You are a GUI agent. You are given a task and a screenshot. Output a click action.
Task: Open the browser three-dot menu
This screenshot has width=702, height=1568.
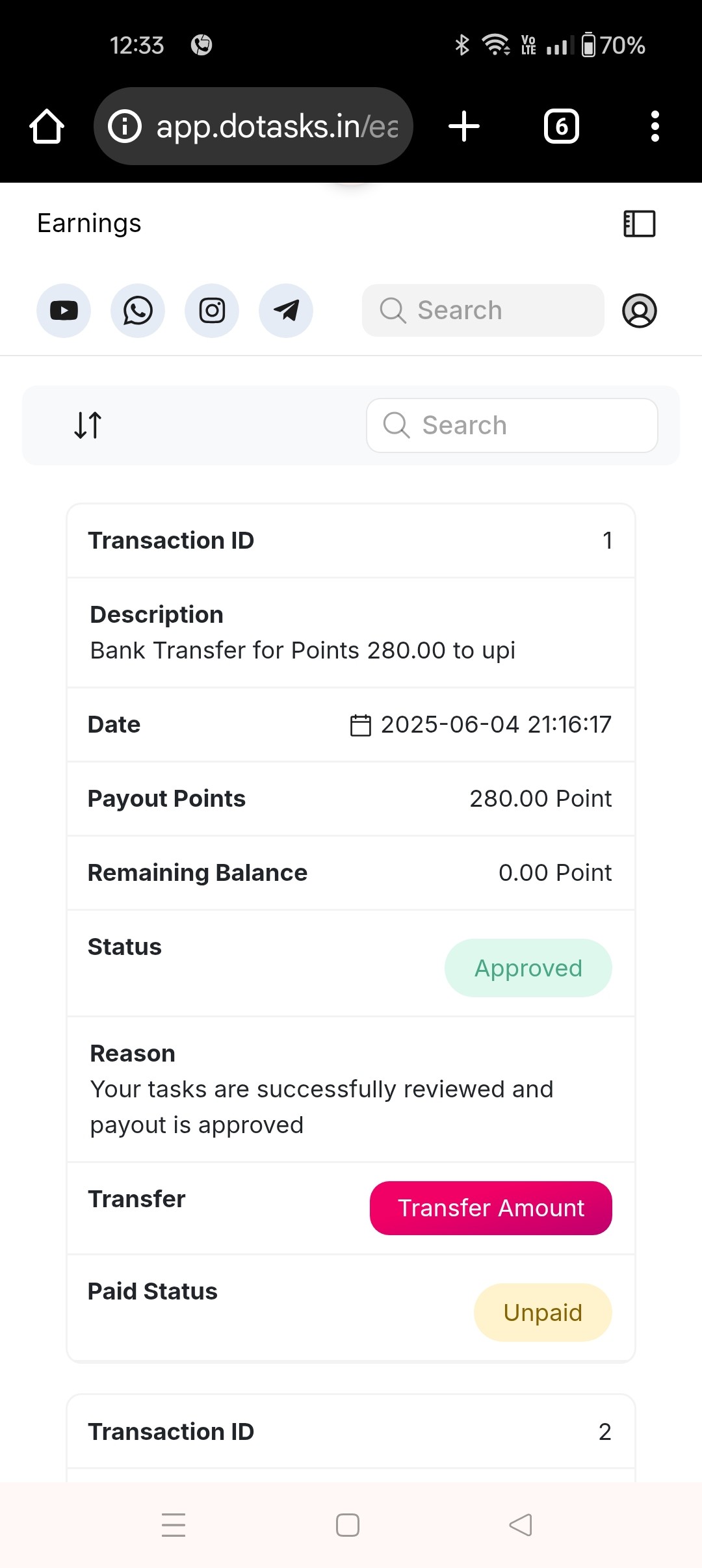tap(655, 126)
